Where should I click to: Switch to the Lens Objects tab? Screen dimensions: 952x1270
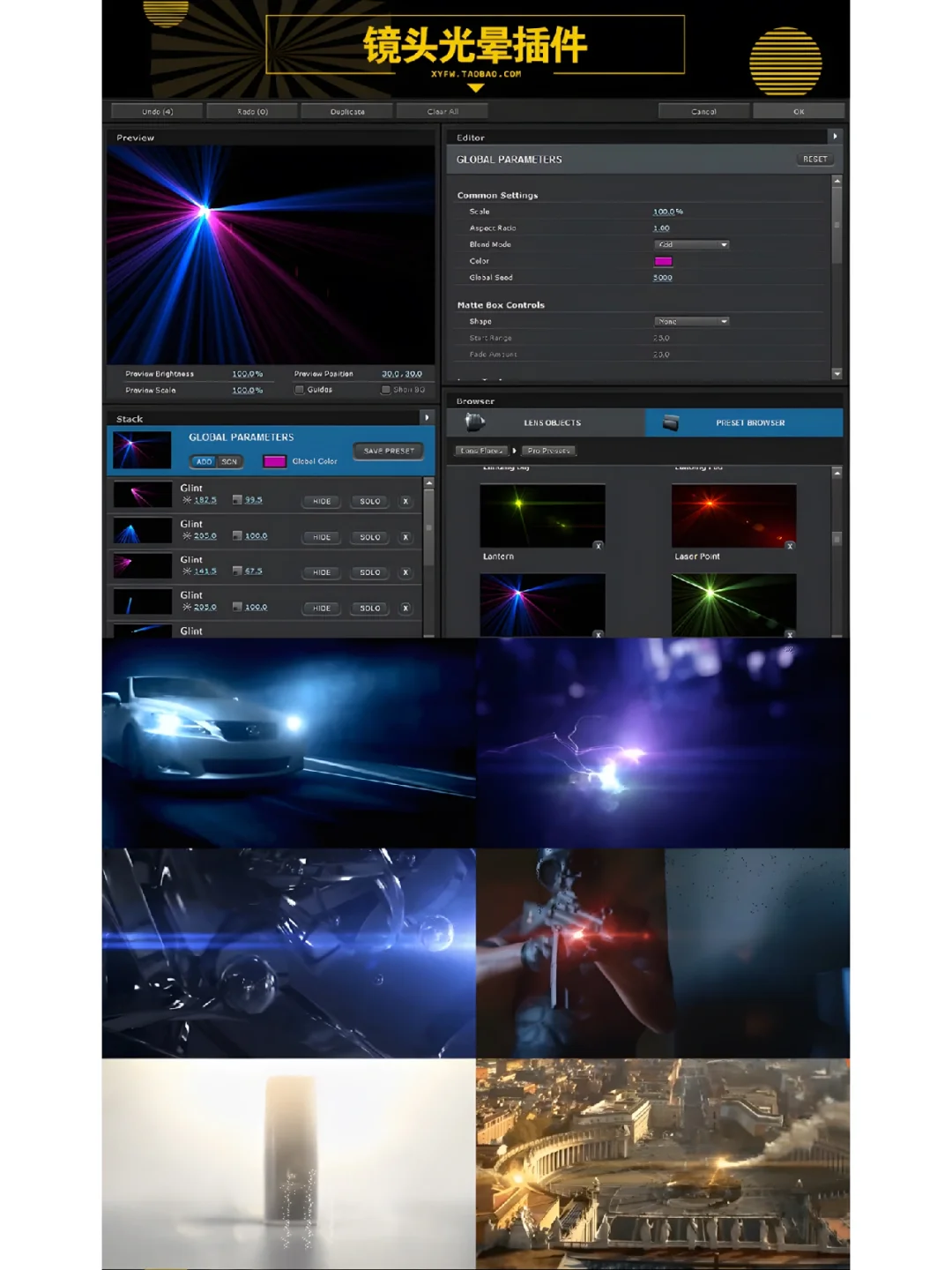click(547, 422)
